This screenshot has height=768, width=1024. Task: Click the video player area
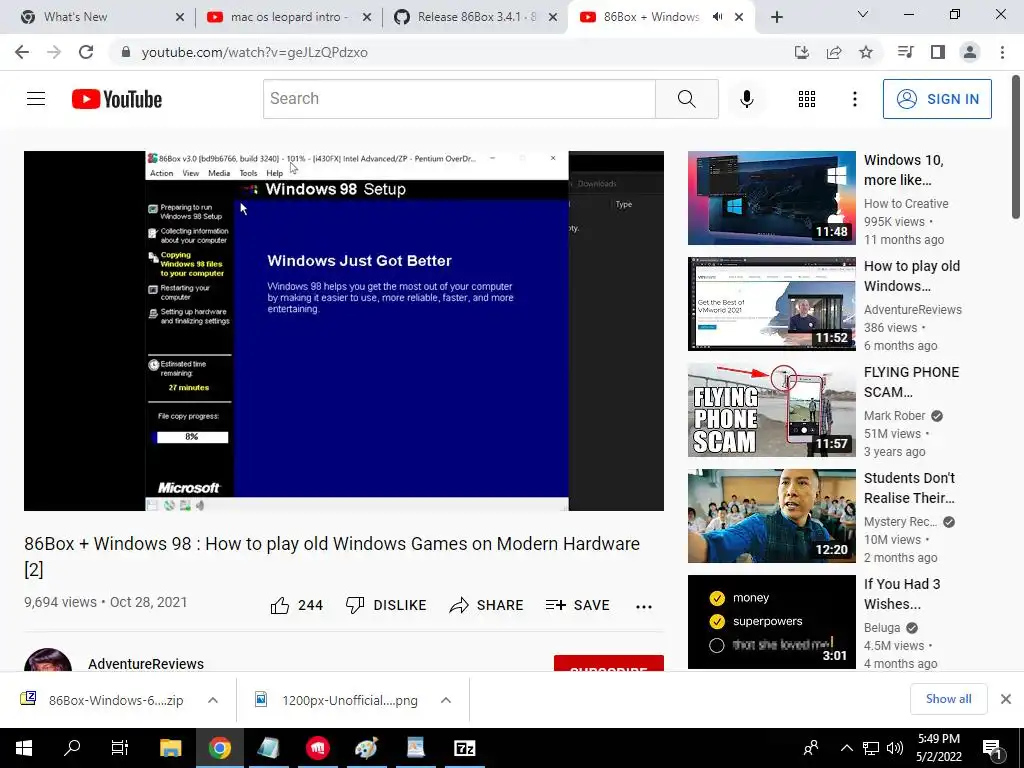click(344, 330)
